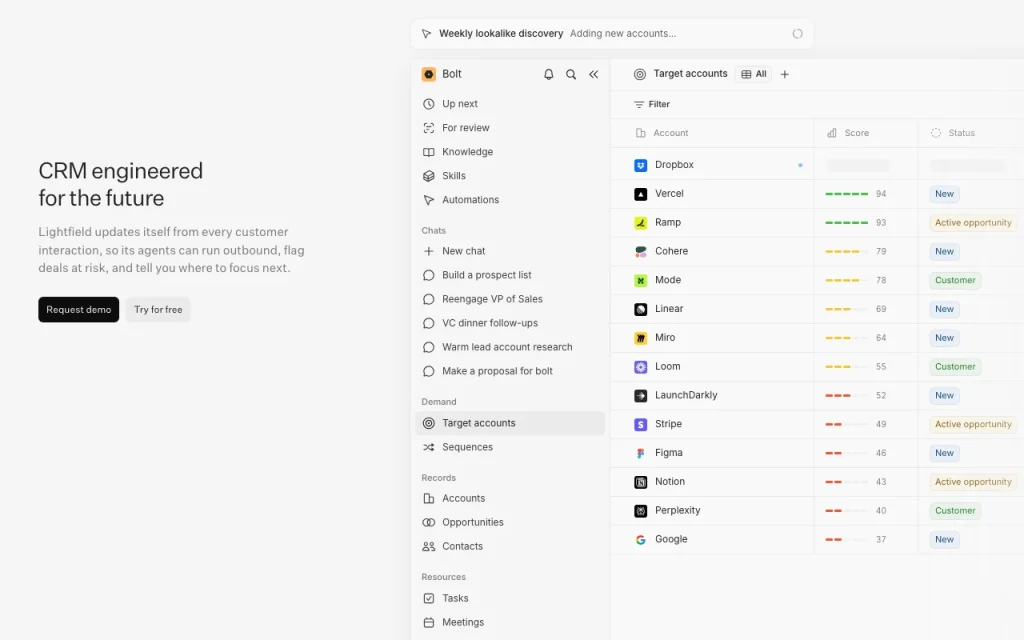Screen dimensions: 1024x640
Task: Click the blue dot on Dropbox row
Action: 800,165
